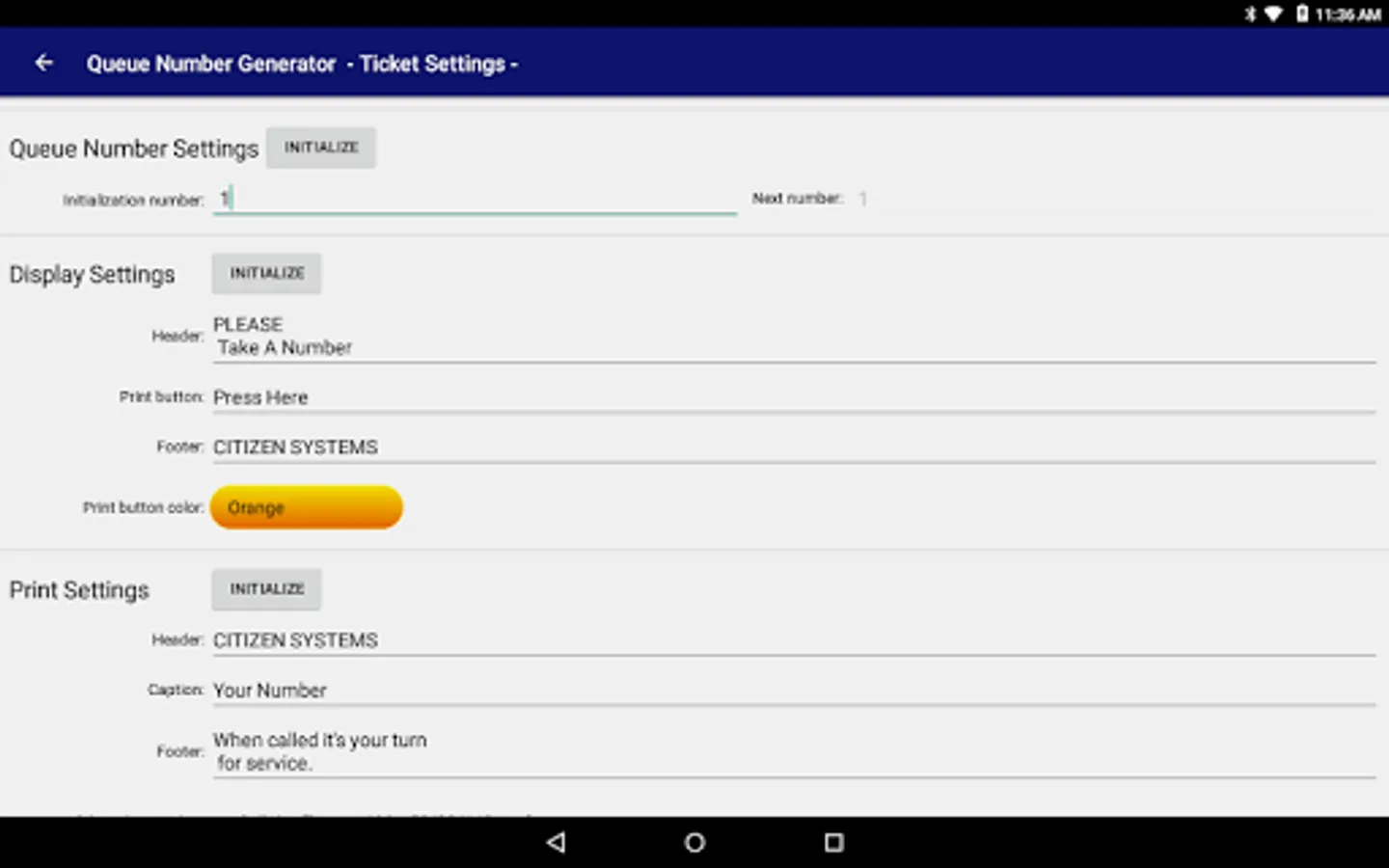Viewport: 1389px width, 868px height.
Task: Tap the Android recent apps button
Action: 834,842
